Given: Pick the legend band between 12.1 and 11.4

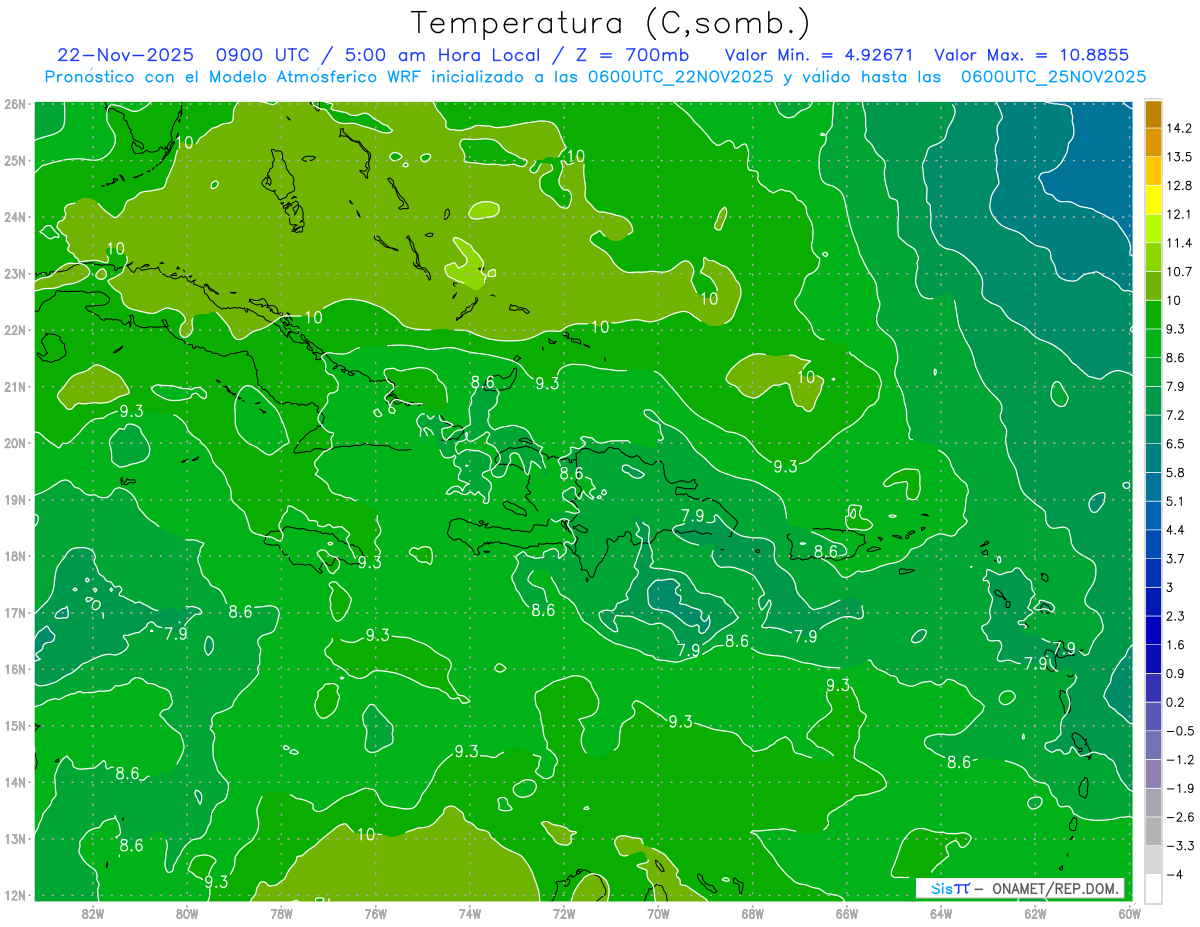Looking at the screenshot, I should [1153, 229].
